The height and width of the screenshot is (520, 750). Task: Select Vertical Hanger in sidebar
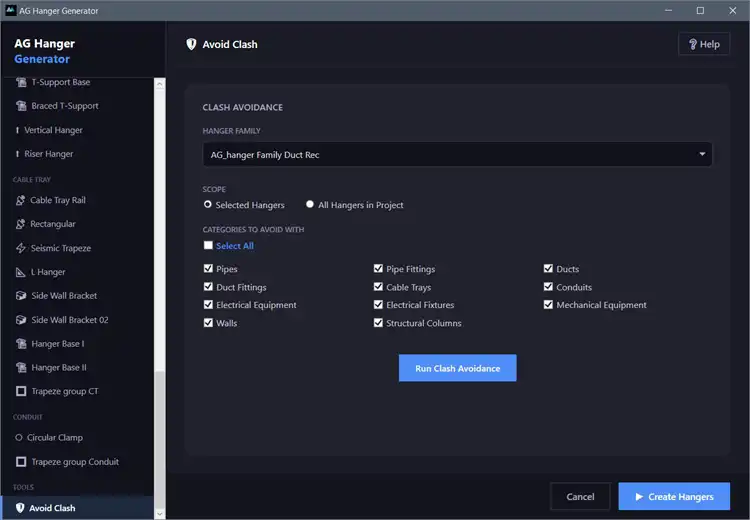click(77, 130)
